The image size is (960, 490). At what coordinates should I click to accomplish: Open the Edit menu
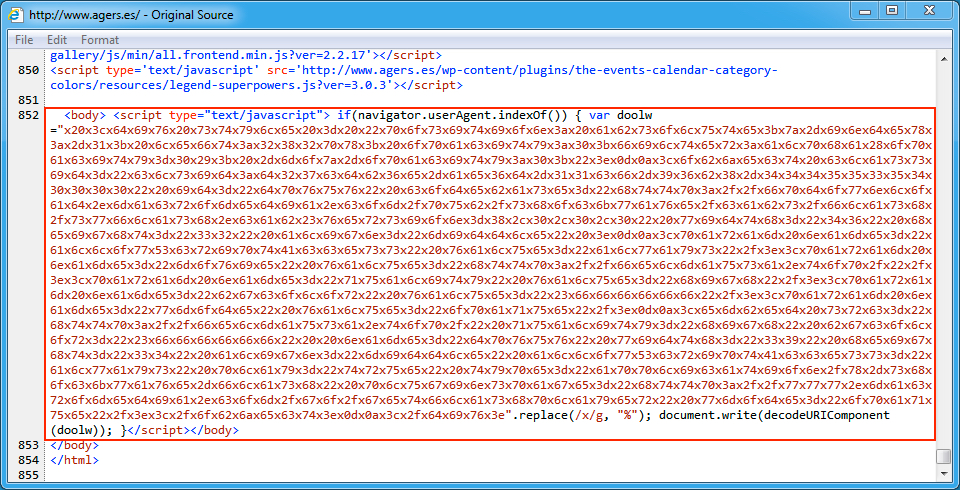pyautogui.click(x=57, y=40)
